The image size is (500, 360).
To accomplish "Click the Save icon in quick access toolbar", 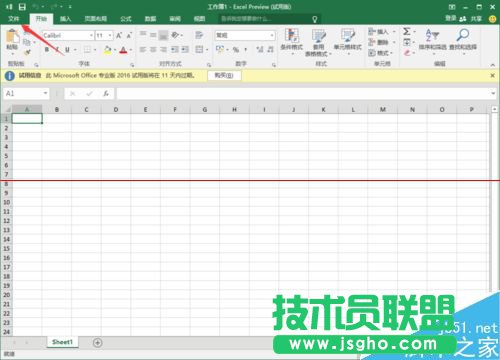I will coord(22,7).
